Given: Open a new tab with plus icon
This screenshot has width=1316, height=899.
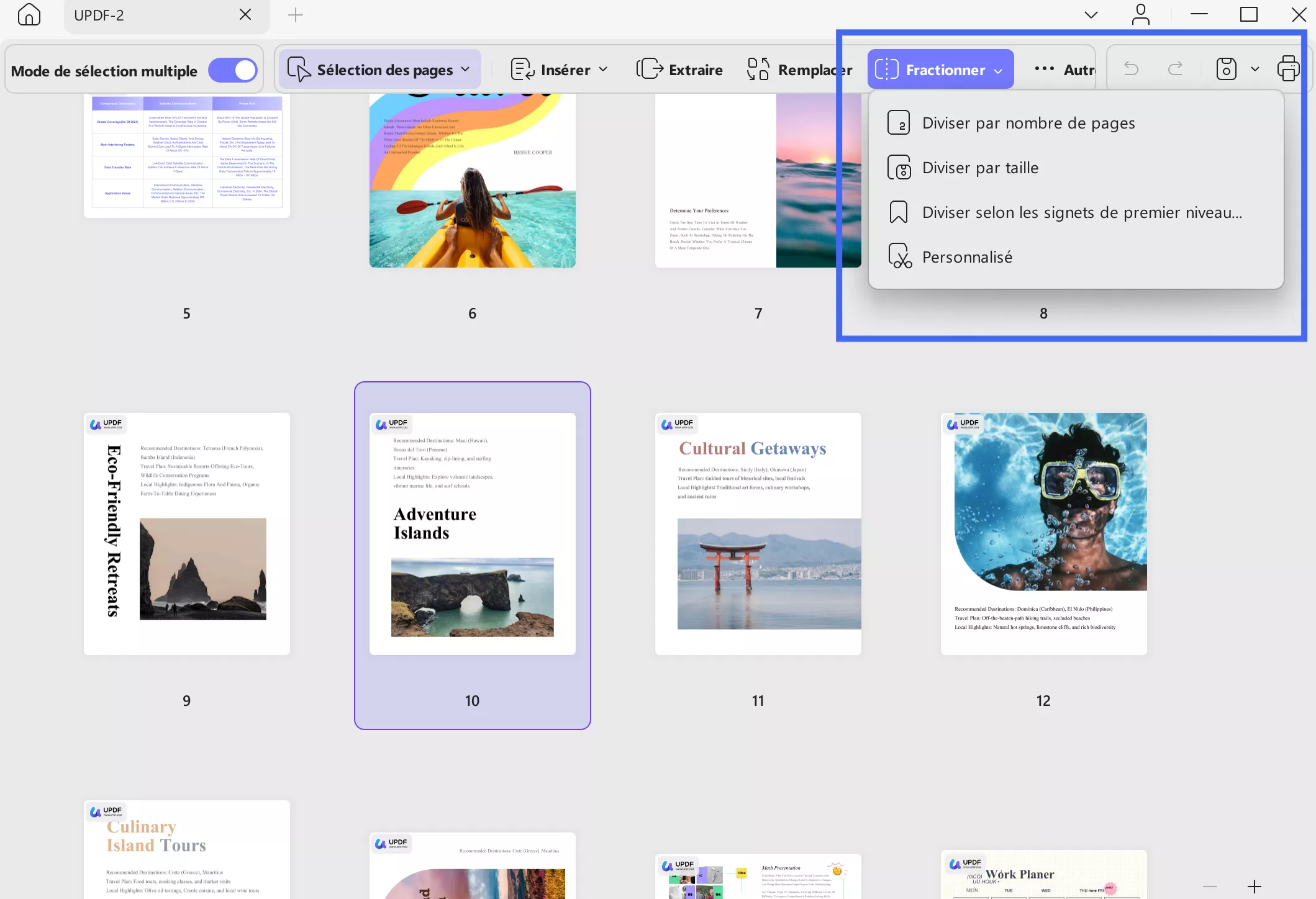Looking at the screenshot, I should click(x=296, y=15).
